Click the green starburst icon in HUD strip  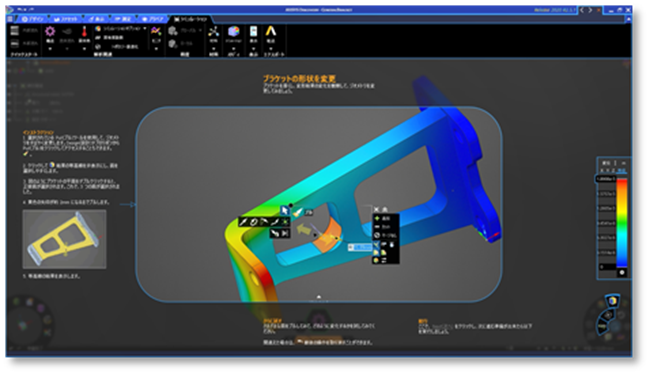[x=285, y=222]
